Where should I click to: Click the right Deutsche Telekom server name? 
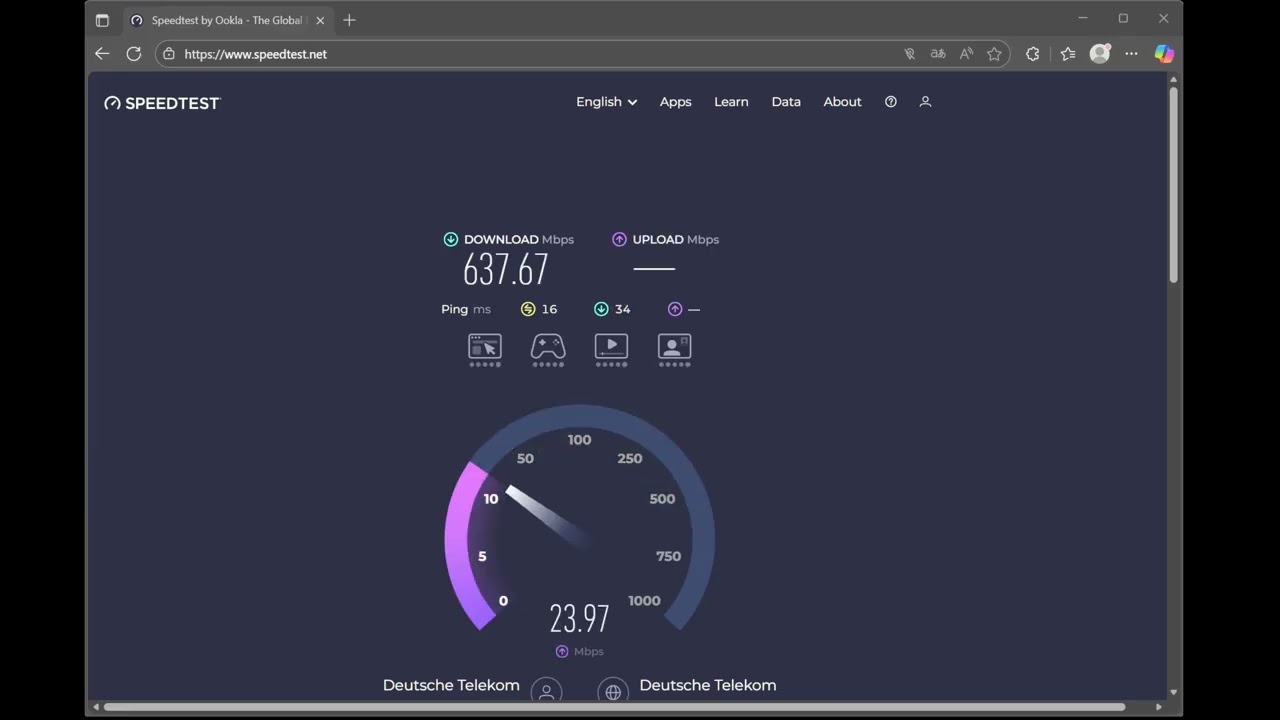click(x=708, y=685)
